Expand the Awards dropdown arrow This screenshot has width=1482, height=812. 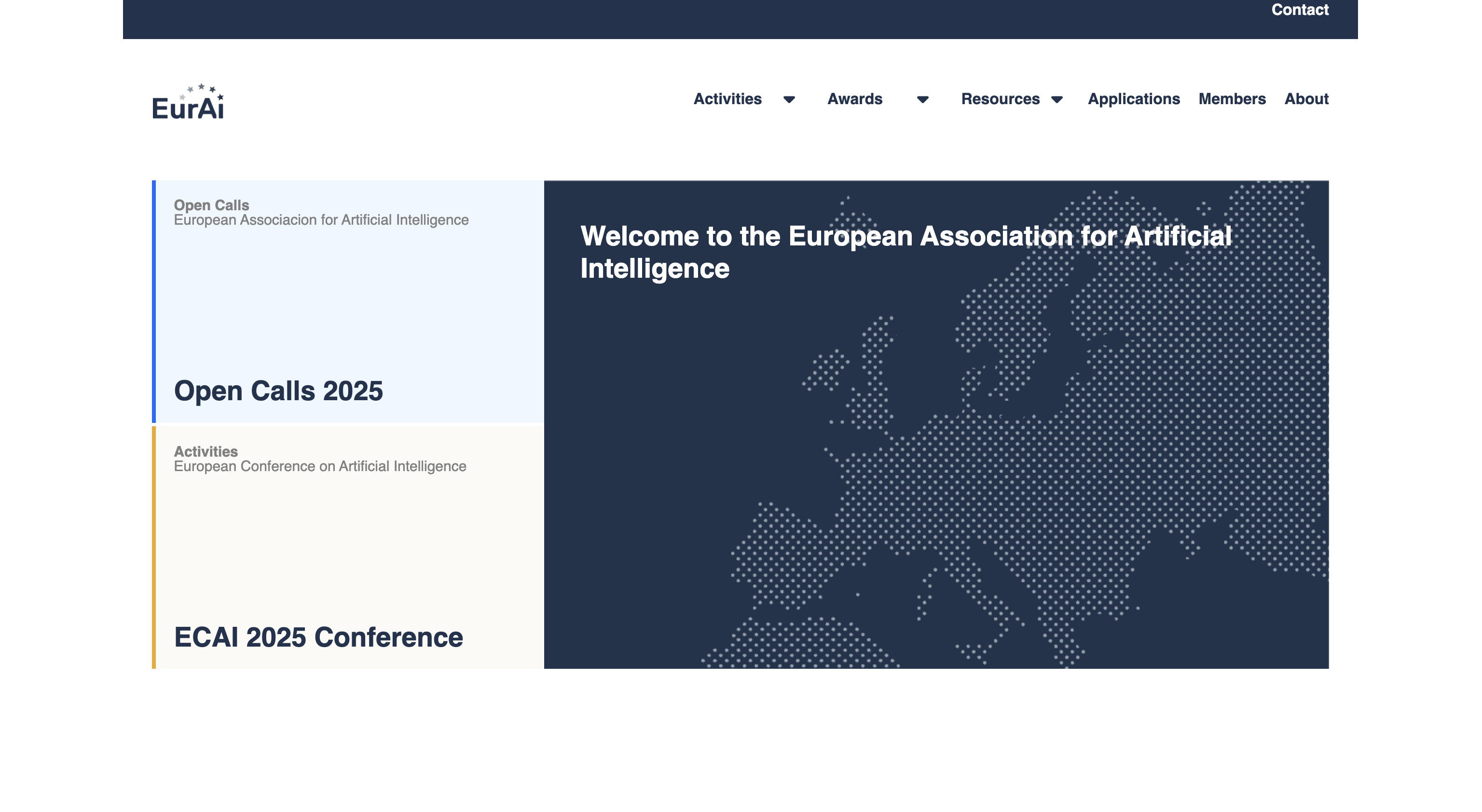pyautogui.click(x=923, y=99)
